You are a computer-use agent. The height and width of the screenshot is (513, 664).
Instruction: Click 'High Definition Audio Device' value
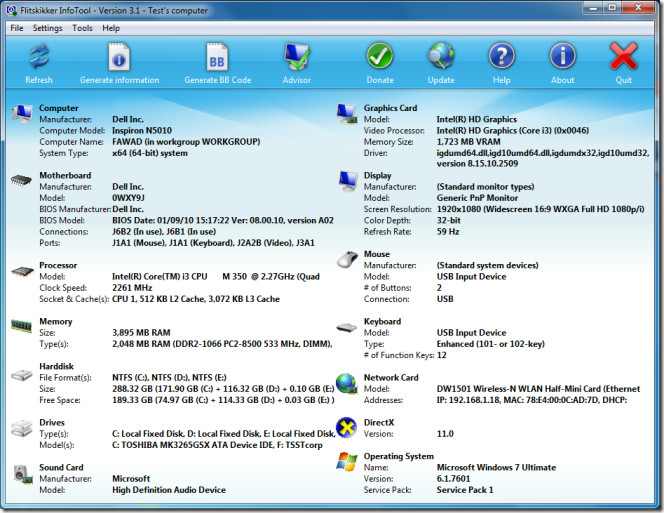169,490
